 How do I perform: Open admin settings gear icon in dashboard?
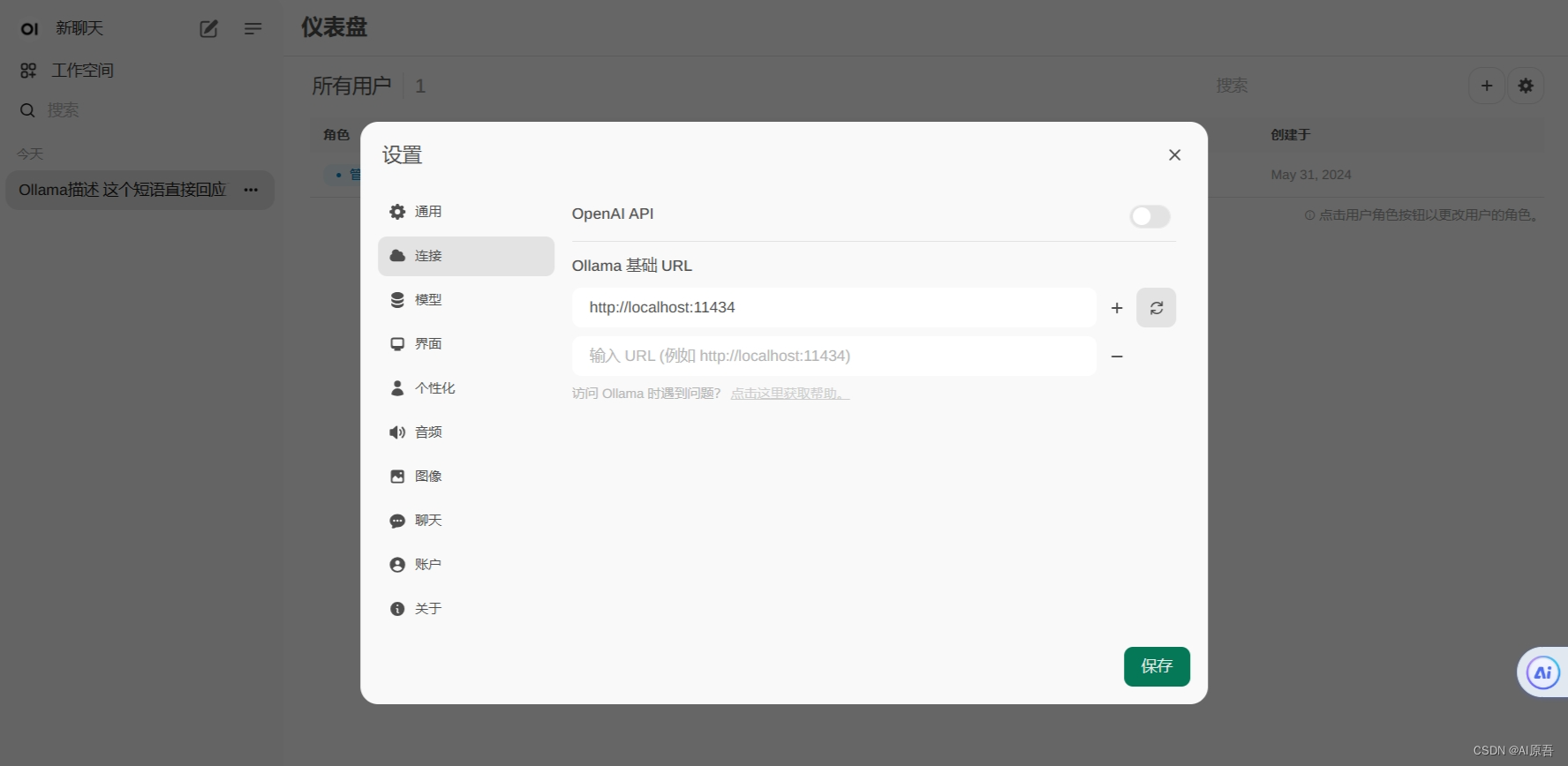point(1526,86)
